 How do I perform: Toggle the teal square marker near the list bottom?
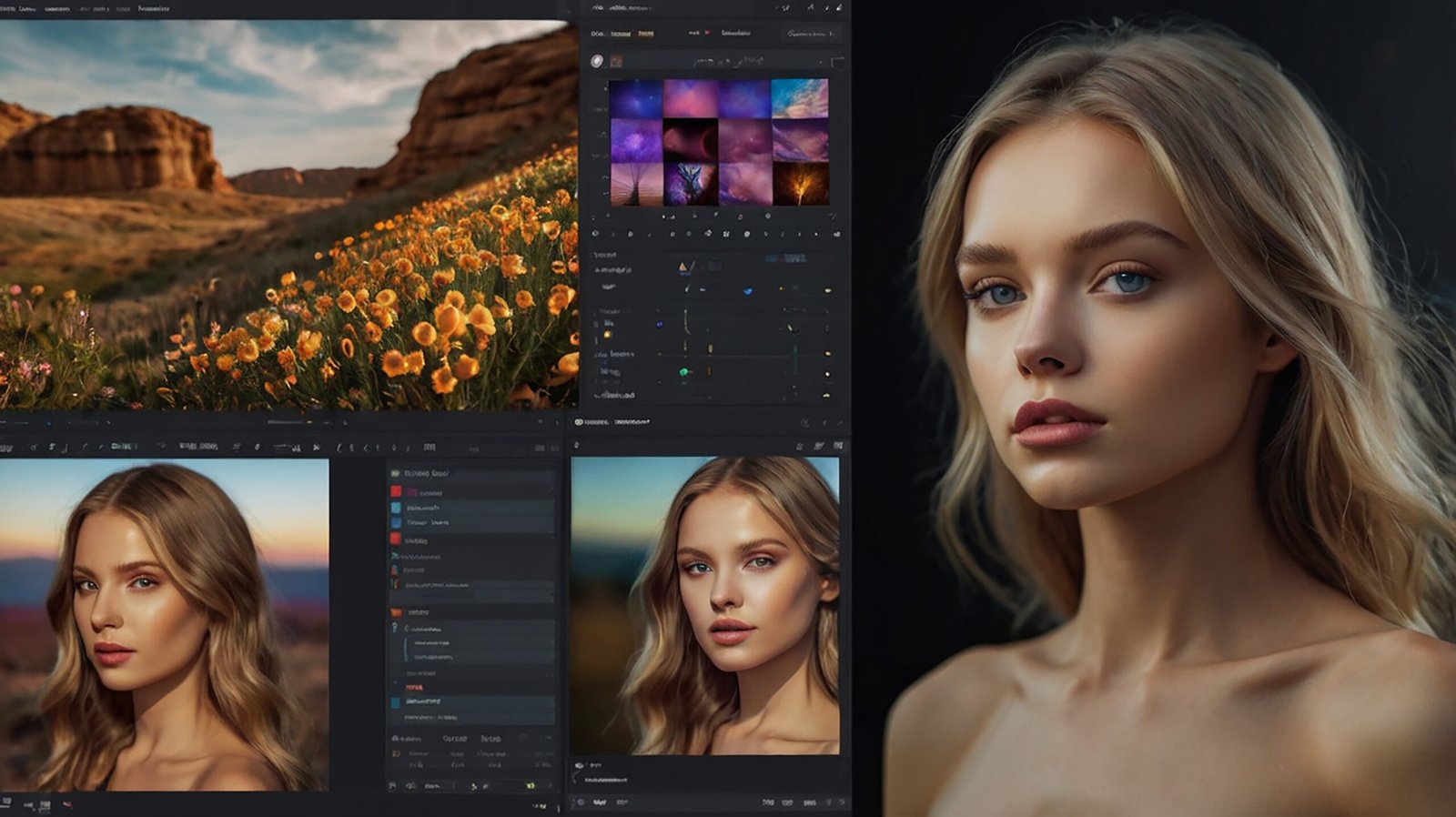(x=396, y=702)
